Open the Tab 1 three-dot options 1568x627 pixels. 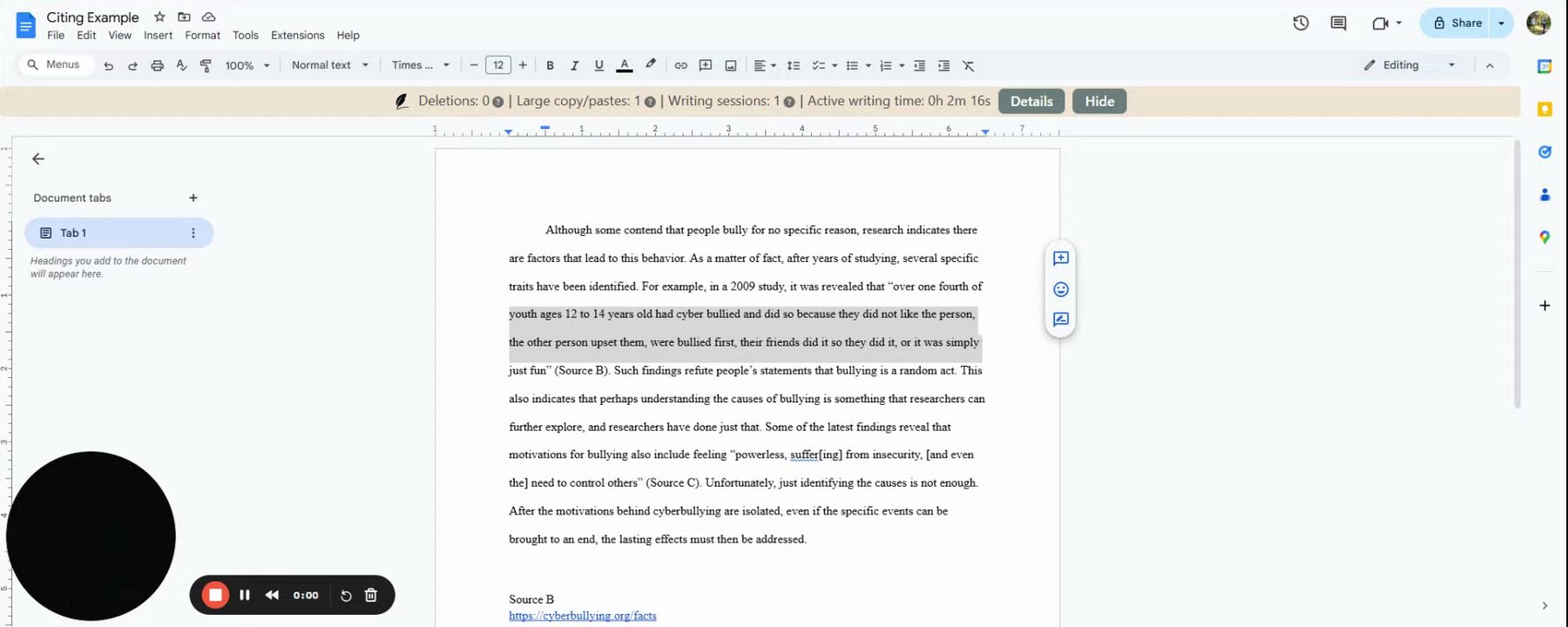[193, 233]
